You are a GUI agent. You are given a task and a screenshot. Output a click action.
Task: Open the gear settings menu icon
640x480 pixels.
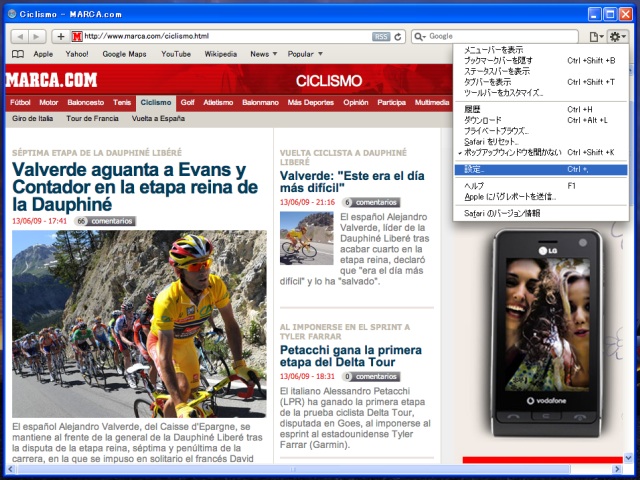[617, 37]
